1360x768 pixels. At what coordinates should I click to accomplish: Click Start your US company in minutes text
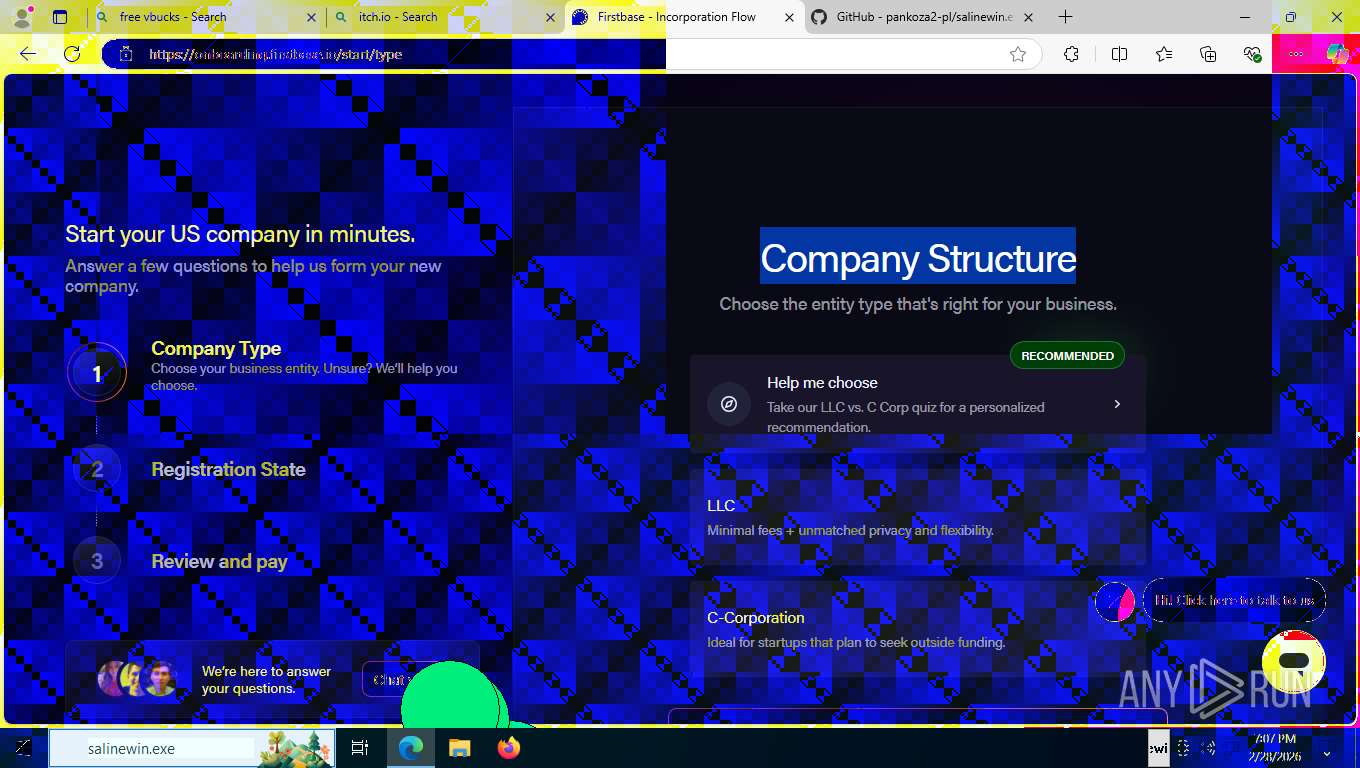click(x=240, y=234)
